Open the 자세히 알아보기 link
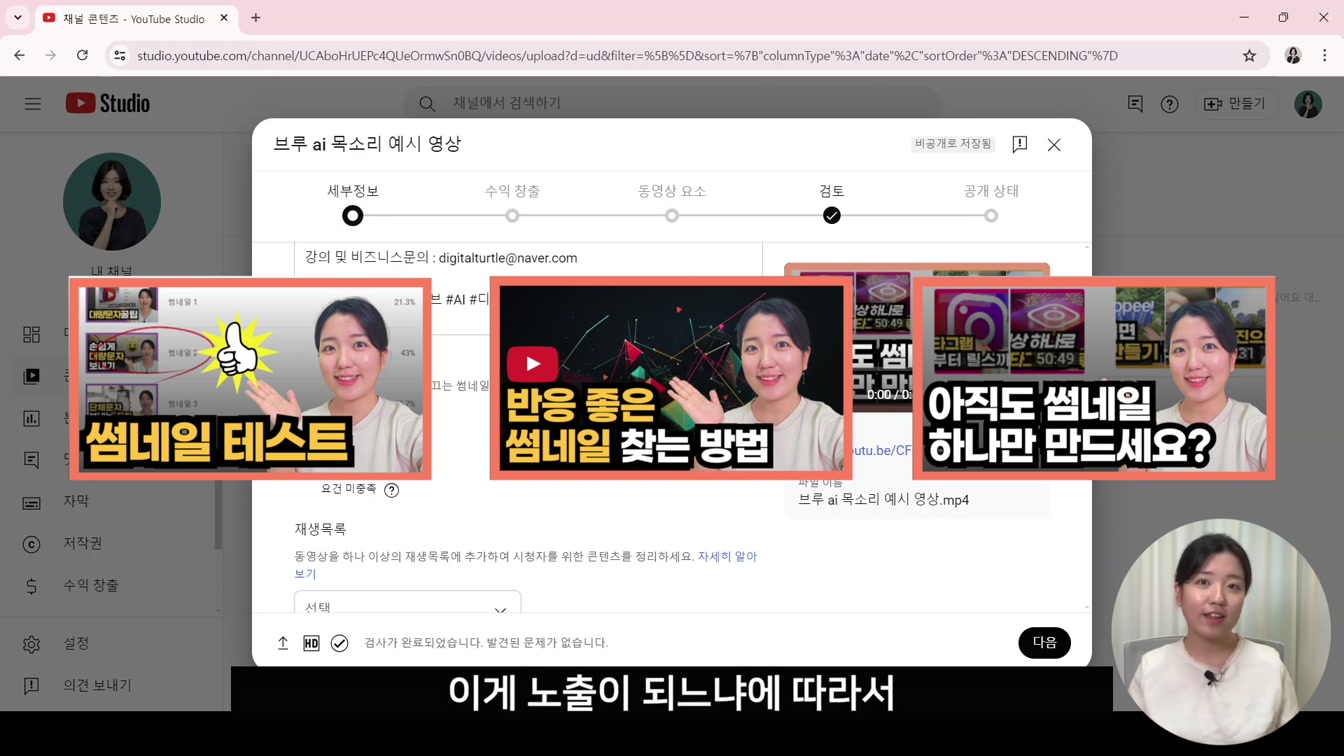The width and height of the screenshot is (1344, 756). coord(727,557)
